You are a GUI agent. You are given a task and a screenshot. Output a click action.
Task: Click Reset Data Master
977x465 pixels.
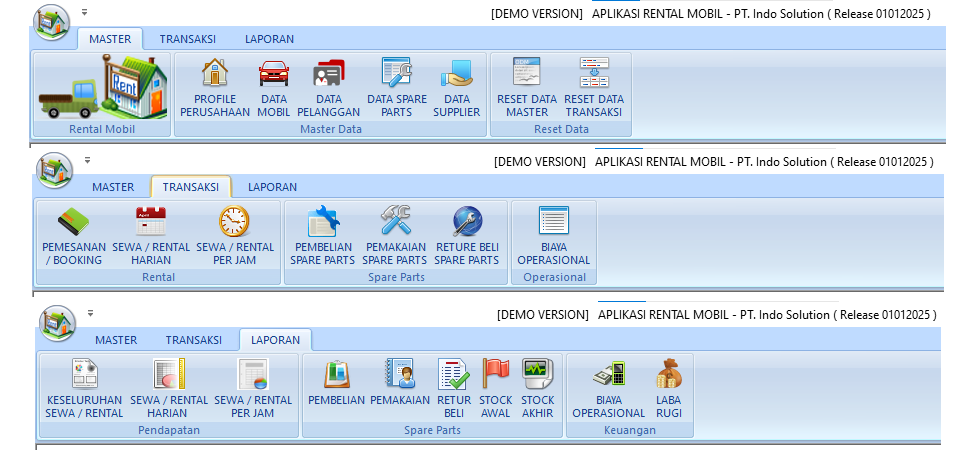[526, 88]
